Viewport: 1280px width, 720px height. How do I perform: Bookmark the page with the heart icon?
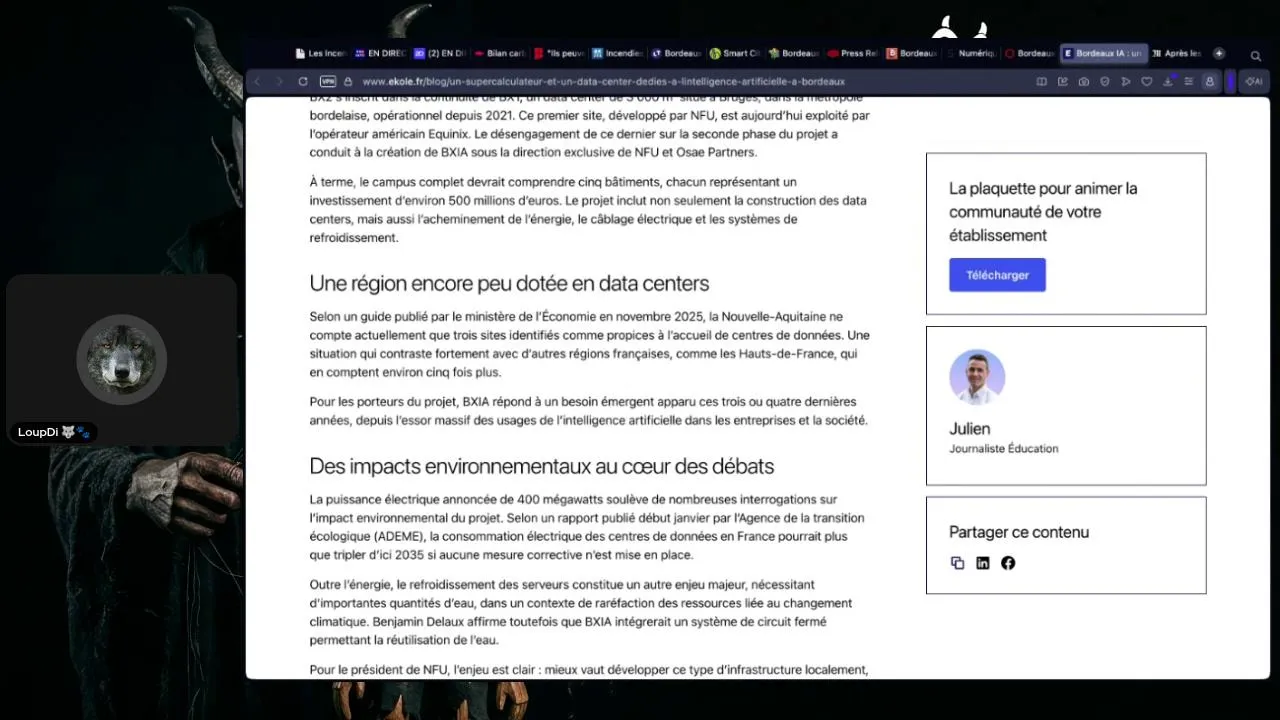tap(1147, 82)
